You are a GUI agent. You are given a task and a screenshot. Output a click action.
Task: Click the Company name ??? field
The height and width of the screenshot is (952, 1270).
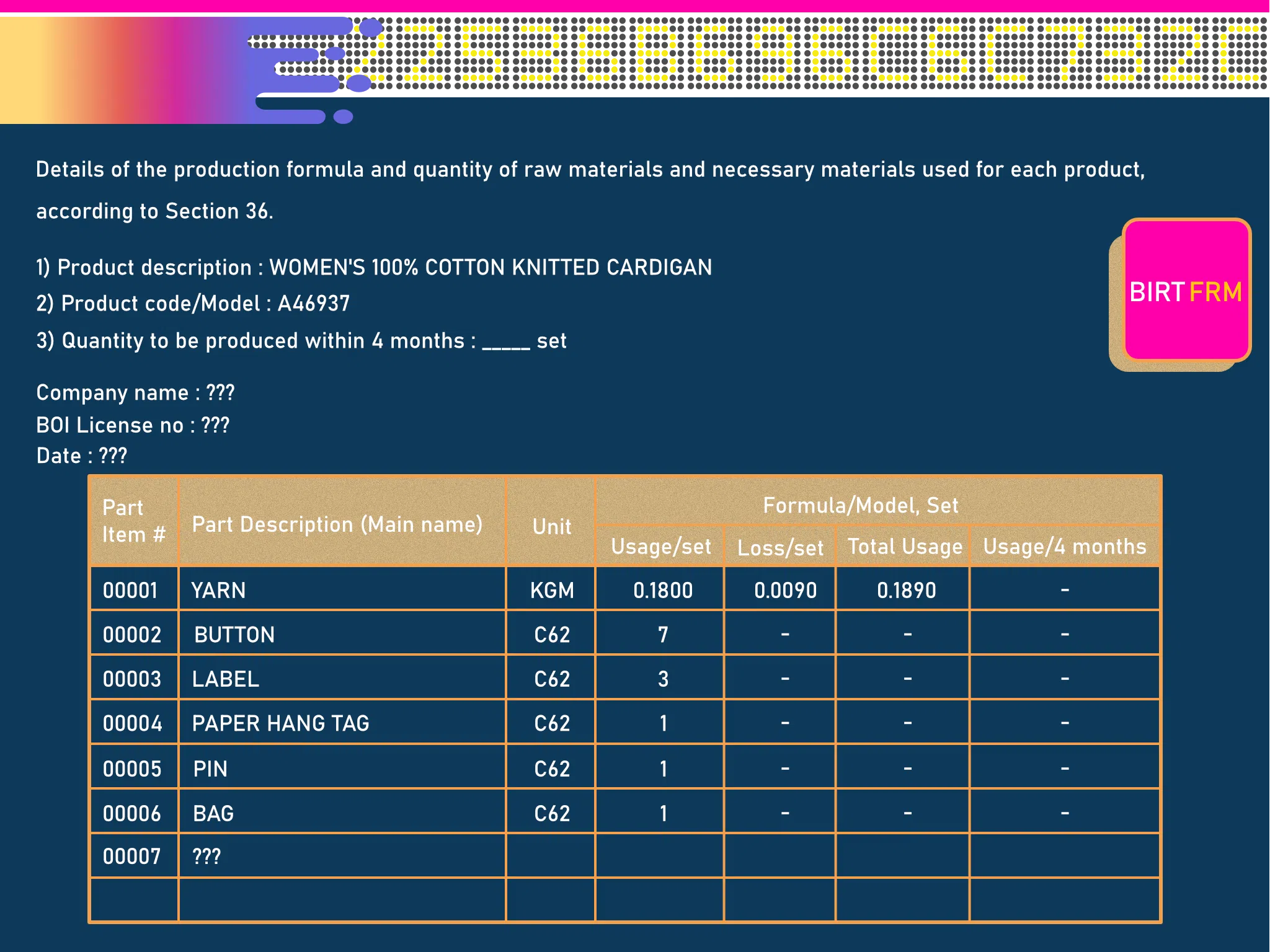pos(135,393)
